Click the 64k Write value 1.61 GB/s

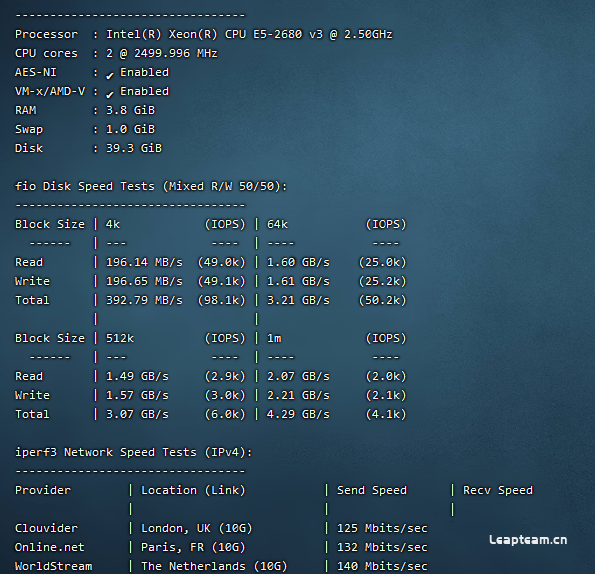298,281
